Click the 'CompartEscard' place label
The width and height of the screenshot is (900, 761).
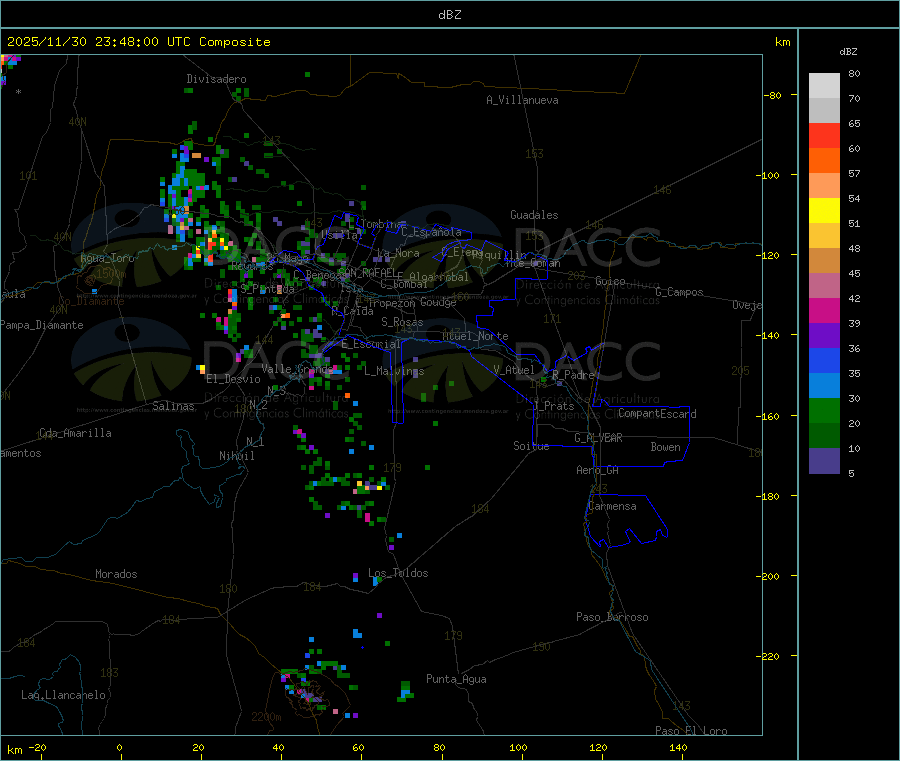(657, 413)
